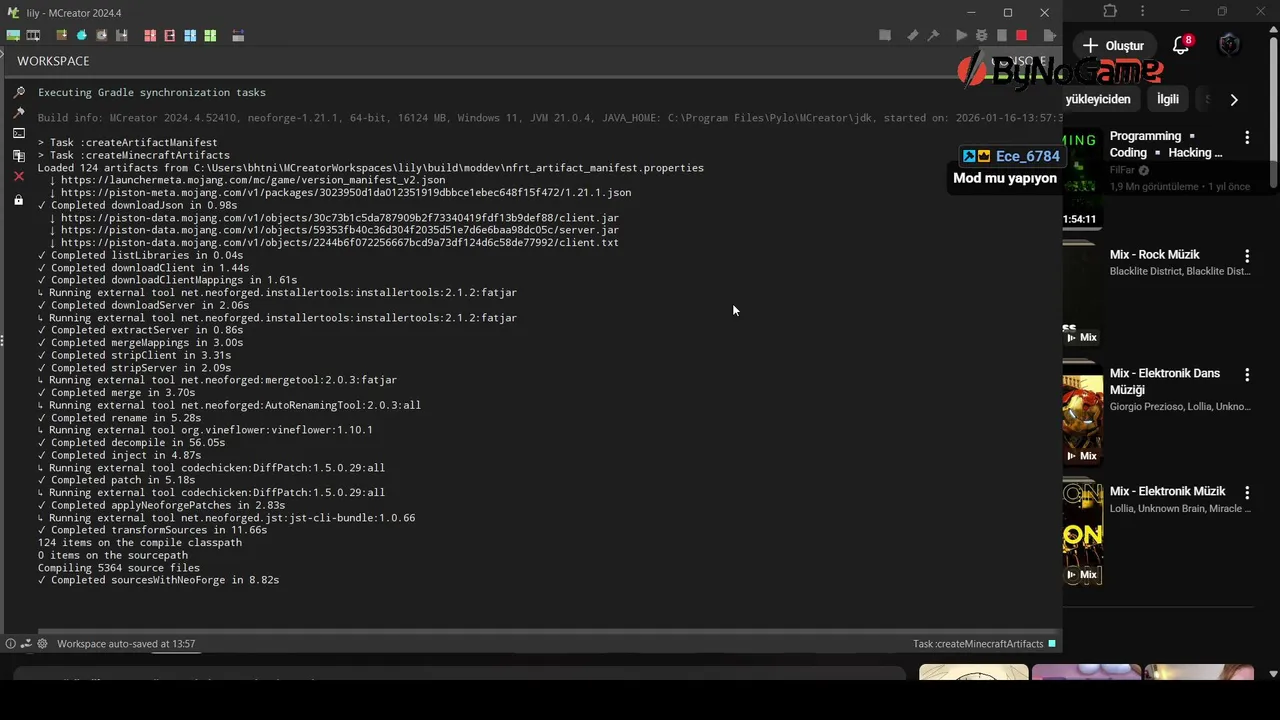Open options menu for Mix - Elektronik Dans Müziği

(1247, 374)
